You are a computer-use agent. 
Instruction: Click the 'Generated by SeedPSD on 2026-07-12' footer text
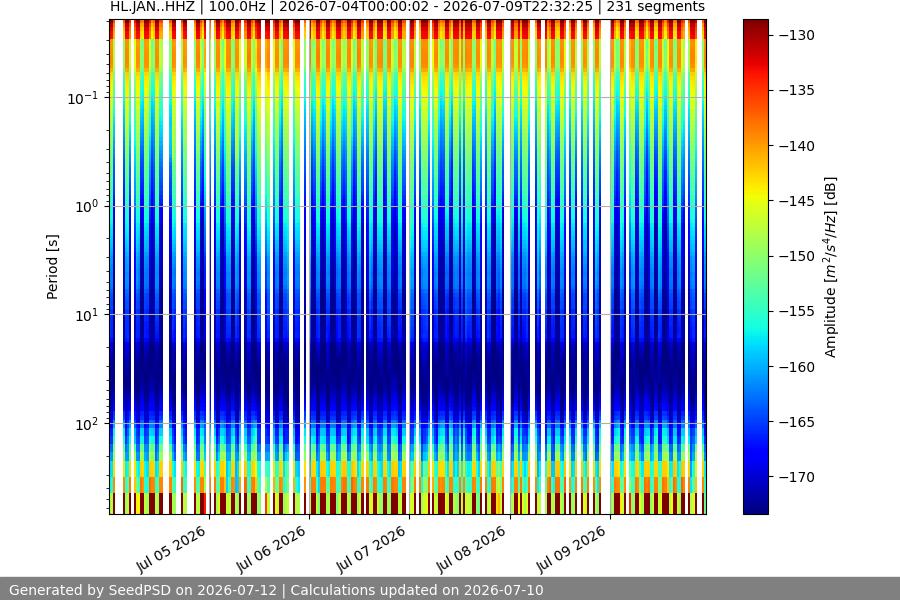(x=143, y=590)
